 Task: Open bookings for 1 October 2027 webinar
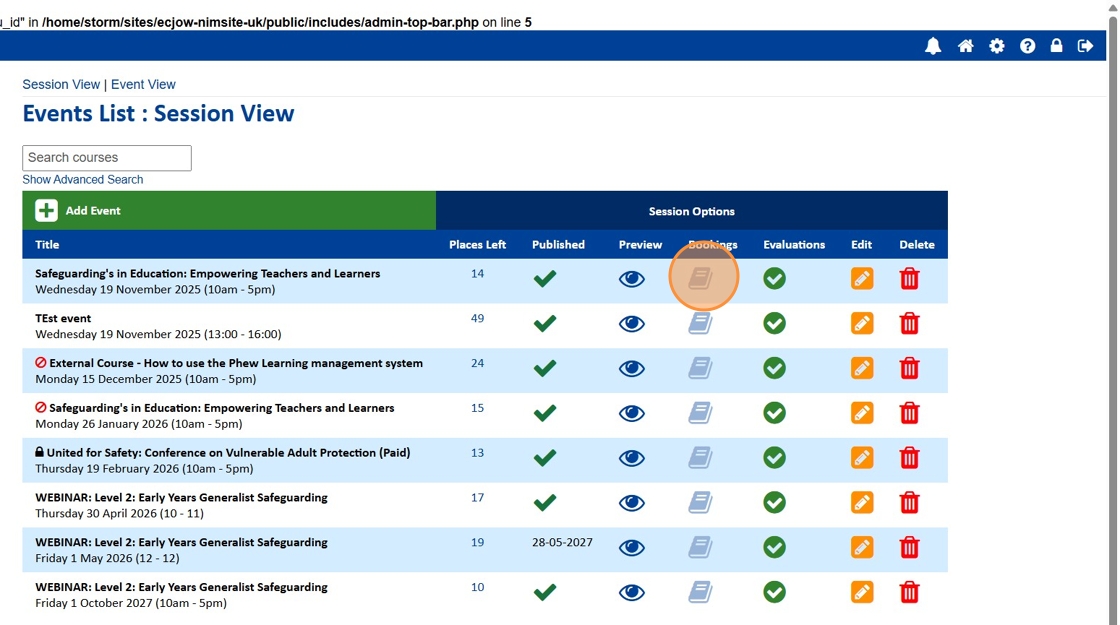point(700,592)
